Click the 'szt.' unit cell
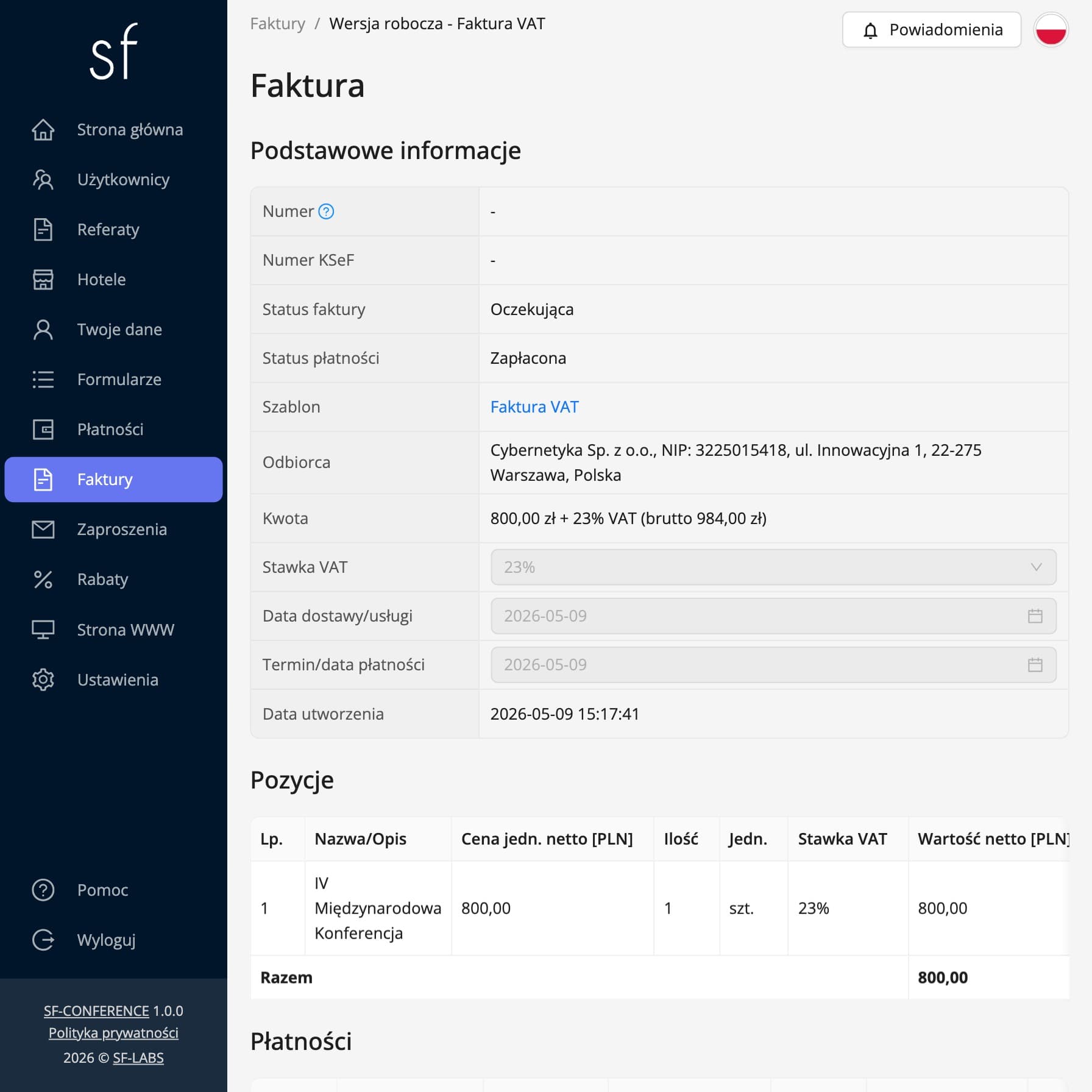Screen dimensions: 1092x1092 click(754, 908)
